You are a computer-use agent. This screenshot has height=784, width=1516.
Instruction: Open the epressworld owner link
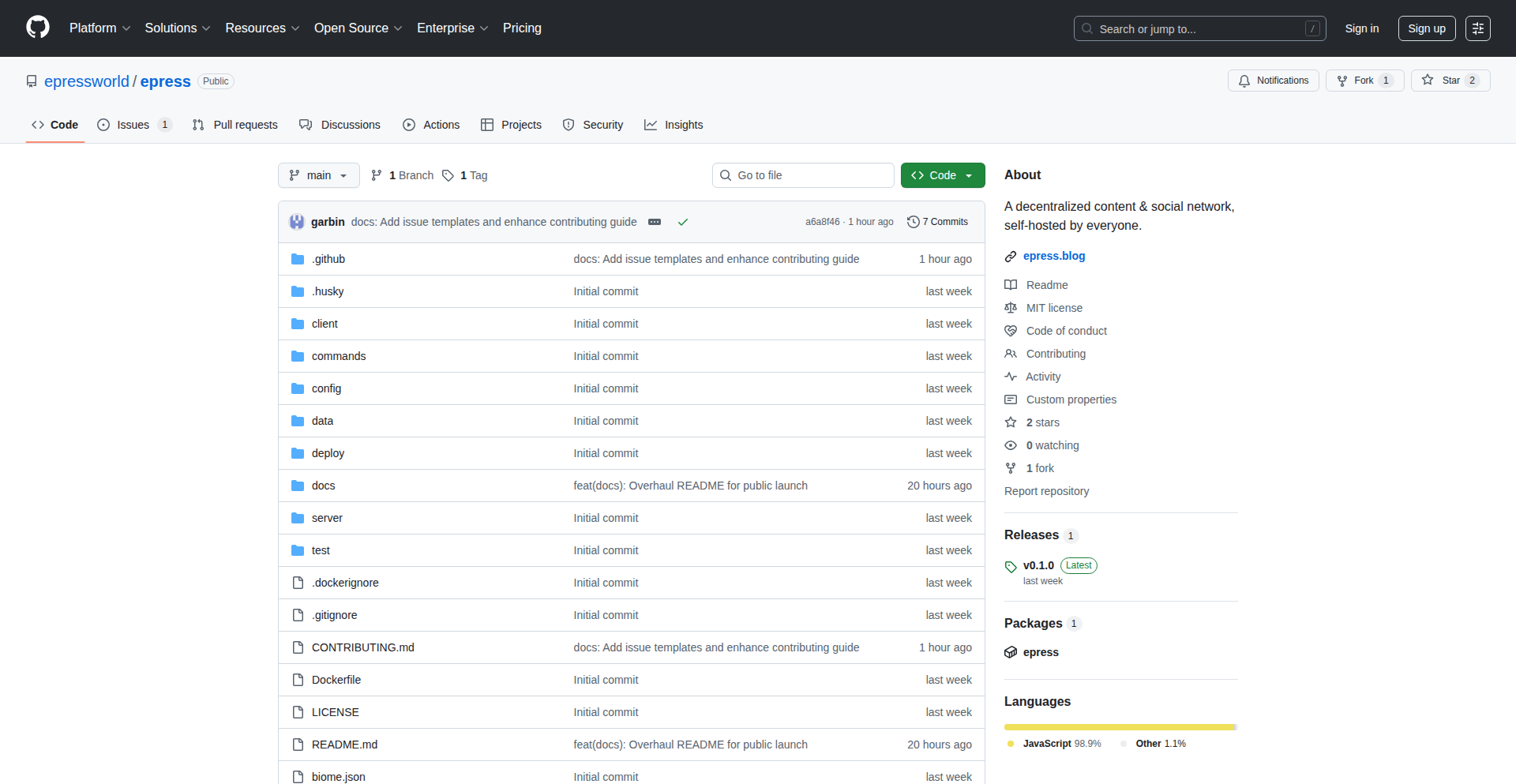pyautogui.click(x=87, y=81)
